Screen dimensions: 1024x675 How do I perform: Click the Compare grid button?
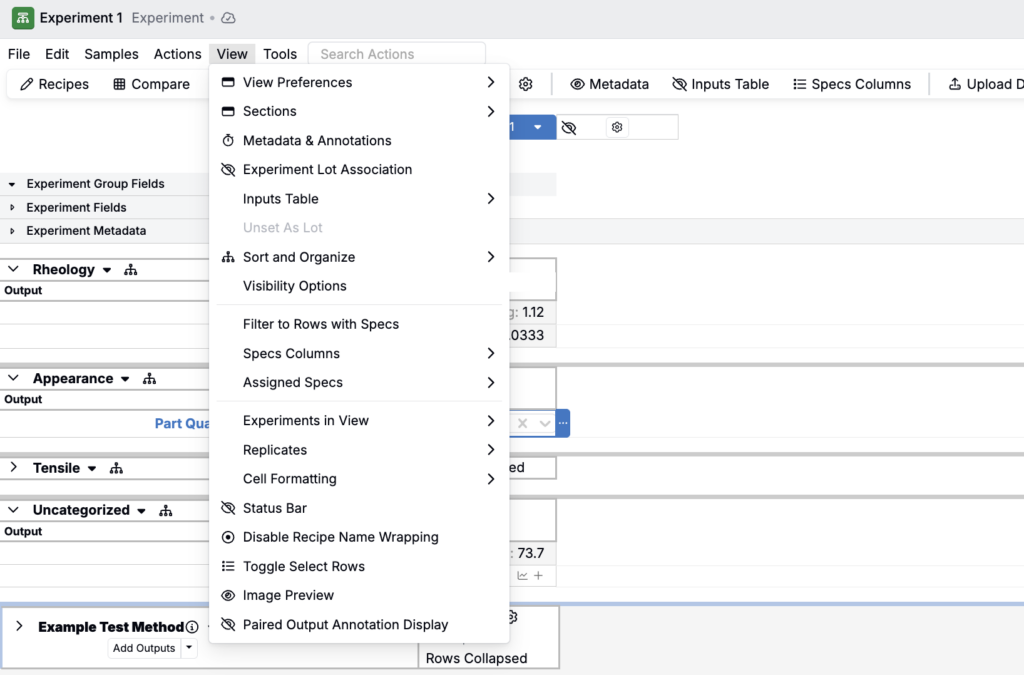pyautogui.click(x=151, y=84)
